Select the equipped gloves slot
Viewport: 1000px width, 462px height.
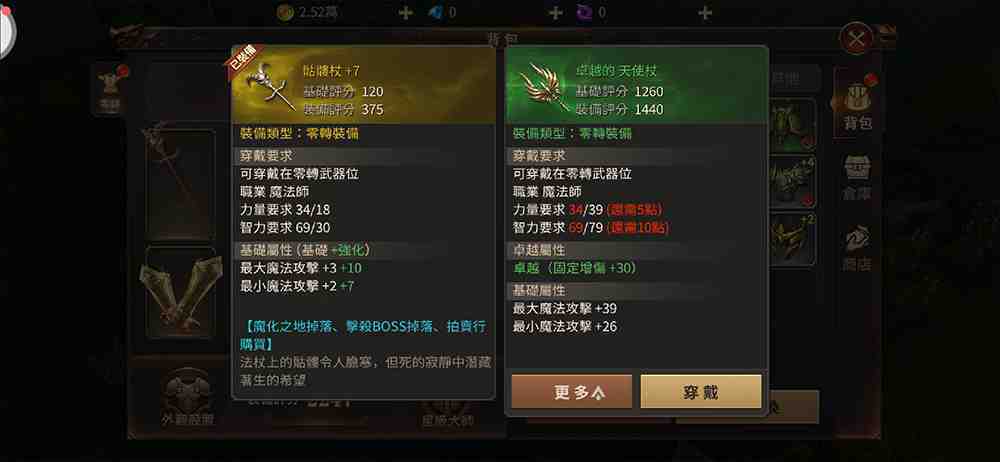coord(180,293)
